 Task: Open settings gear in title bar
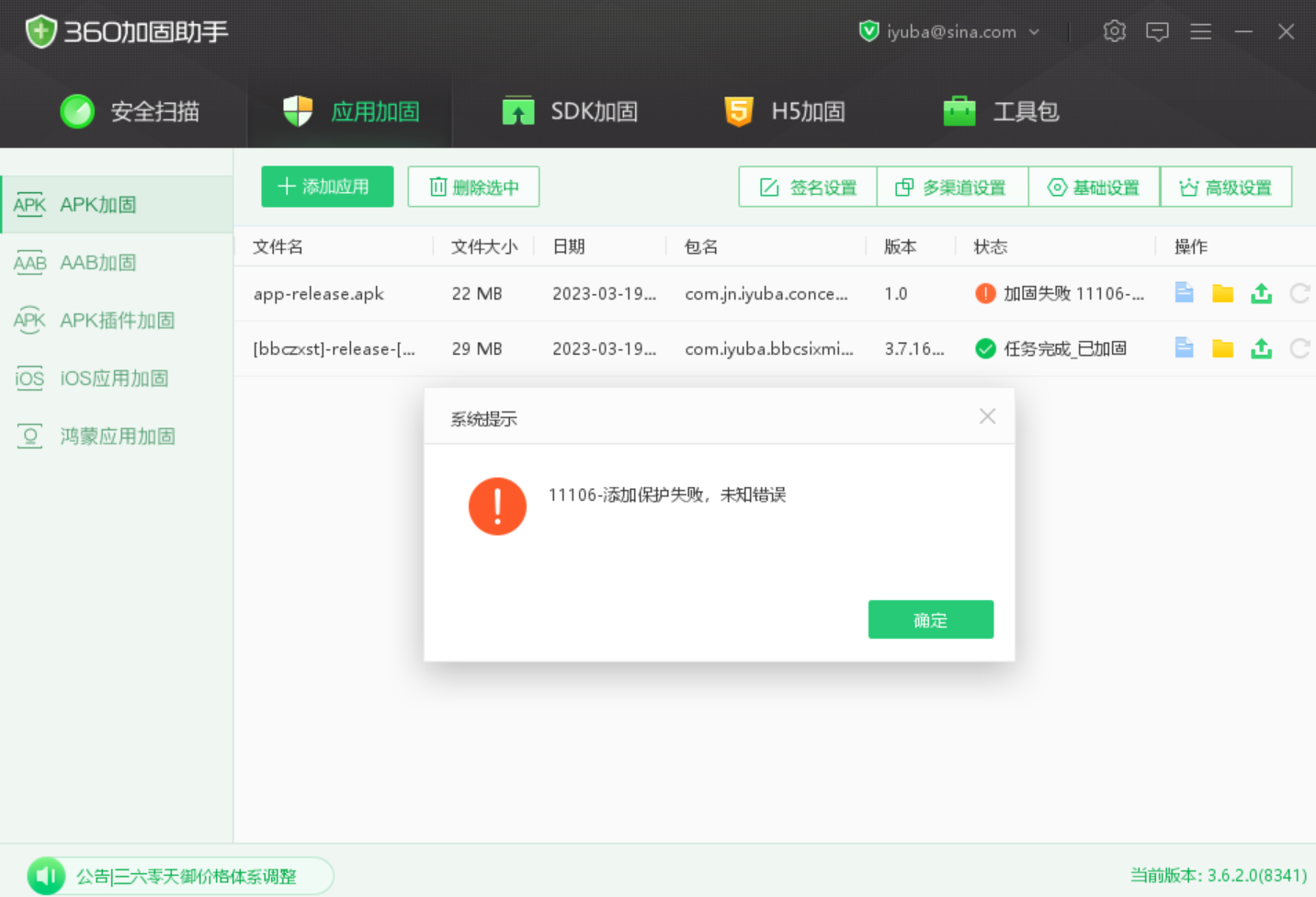point(1114,31)
